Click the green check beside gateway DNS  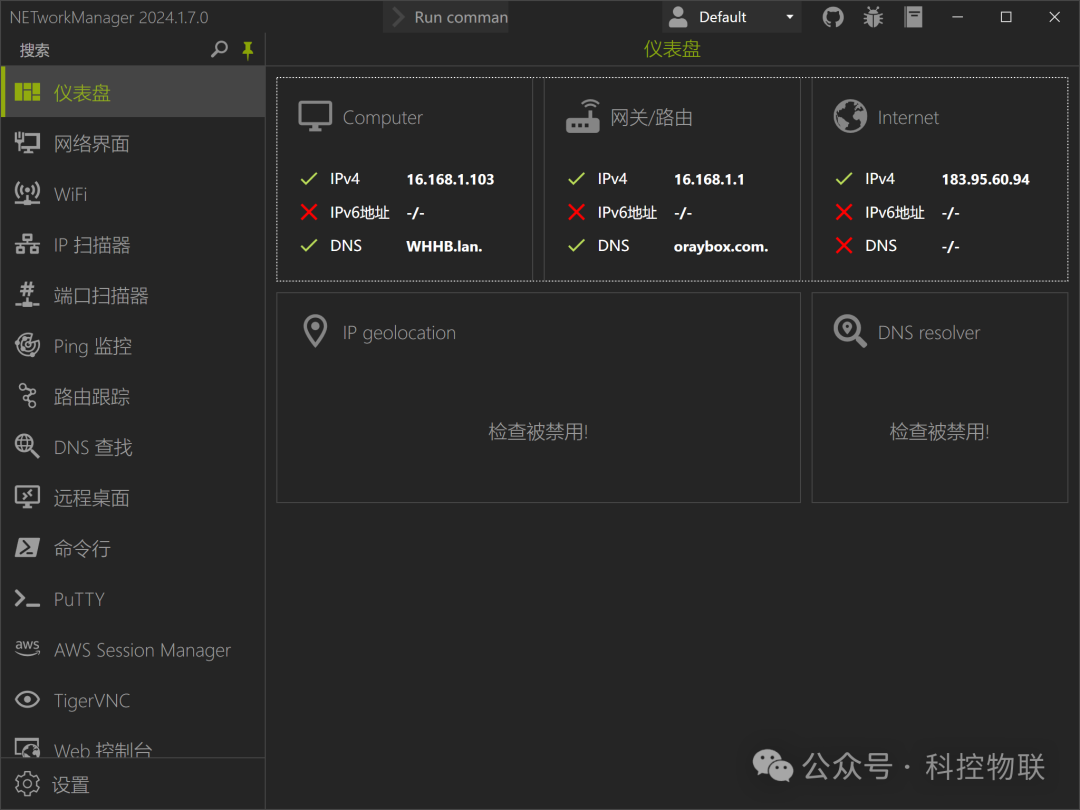[x=577, y=245]
